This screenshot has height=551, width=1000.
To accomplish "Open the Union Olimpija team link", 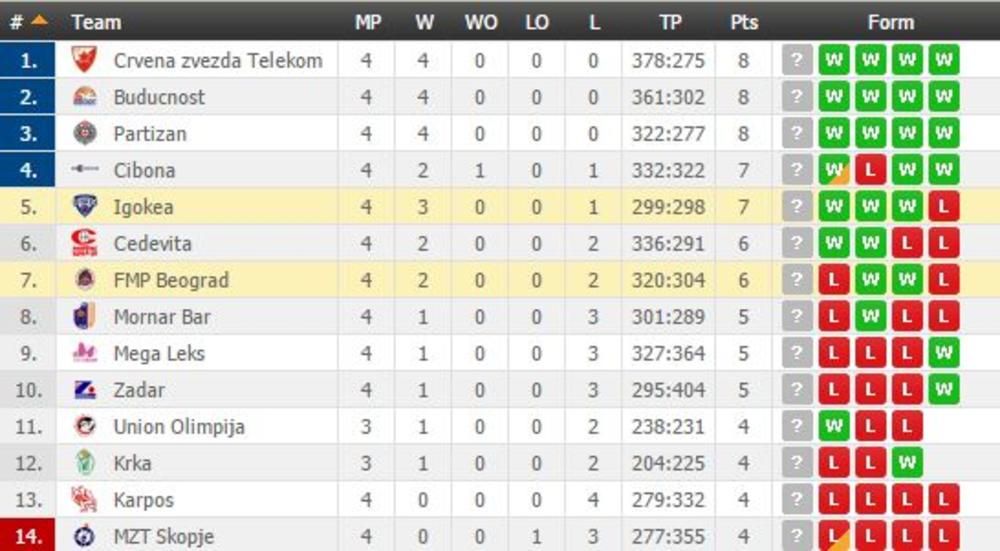I will (x=179, y=427).
